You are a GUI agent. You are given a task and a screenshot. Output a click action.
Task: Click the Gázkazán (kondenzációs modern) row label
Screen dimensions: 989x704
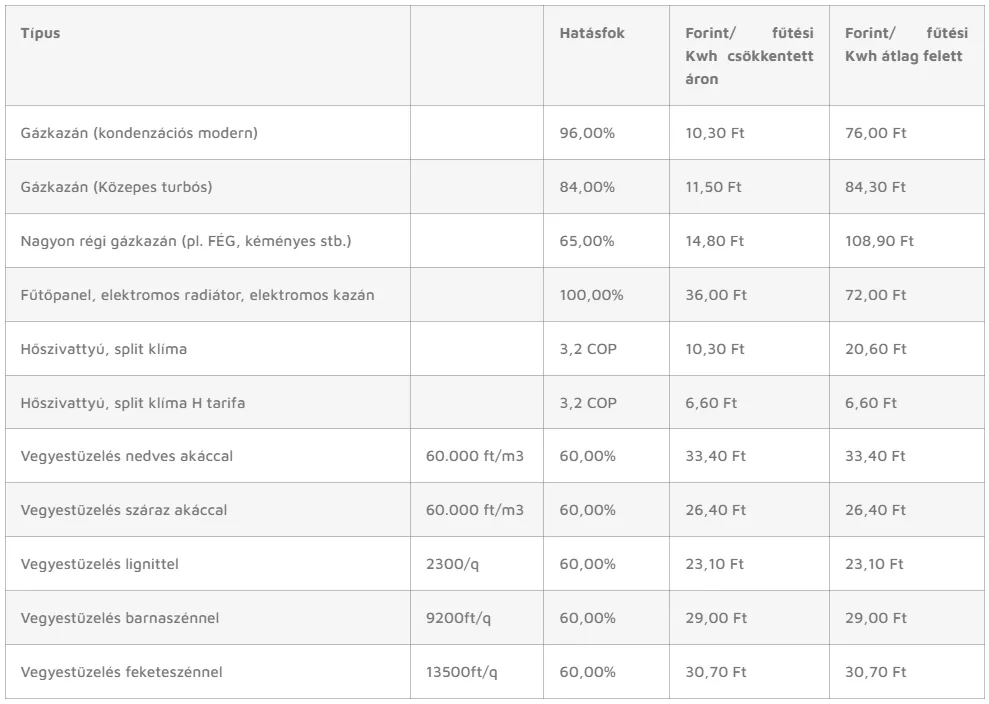tap(139, 133)
